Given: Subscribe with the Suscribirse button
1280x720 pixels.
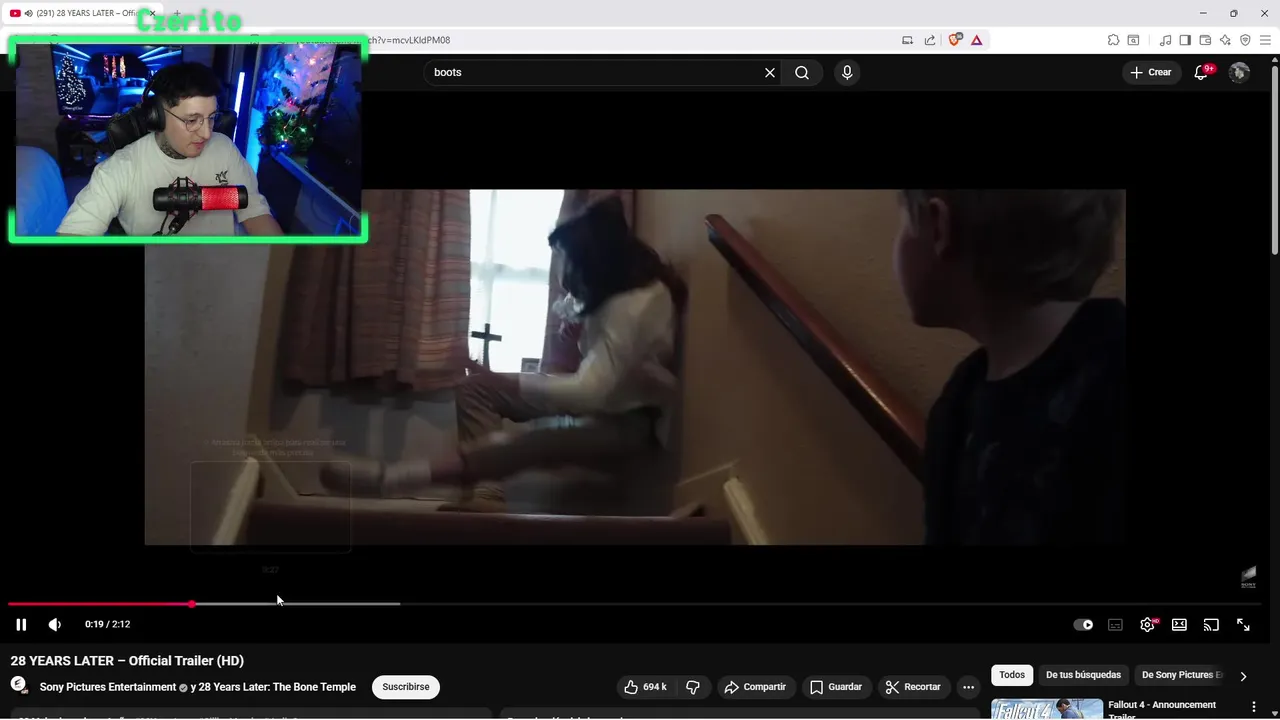Looking at the screenshot, I should (x=406, y=687).
